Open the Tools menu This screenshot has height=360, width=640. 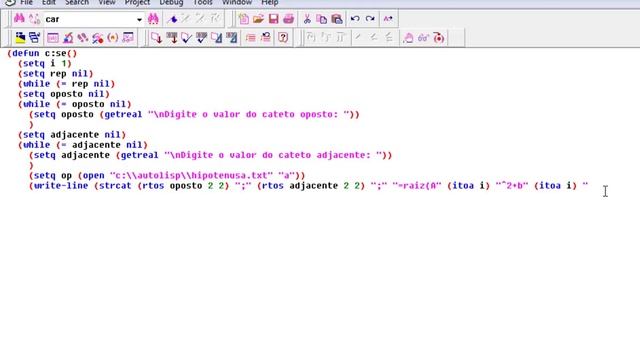pyautogui.click(x=202, y=3)
